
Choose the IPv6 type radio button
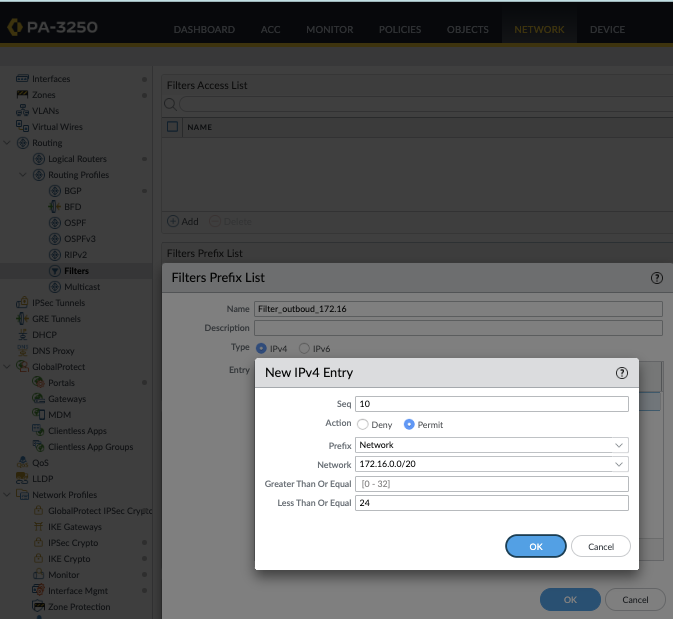[x=304, y=348]
